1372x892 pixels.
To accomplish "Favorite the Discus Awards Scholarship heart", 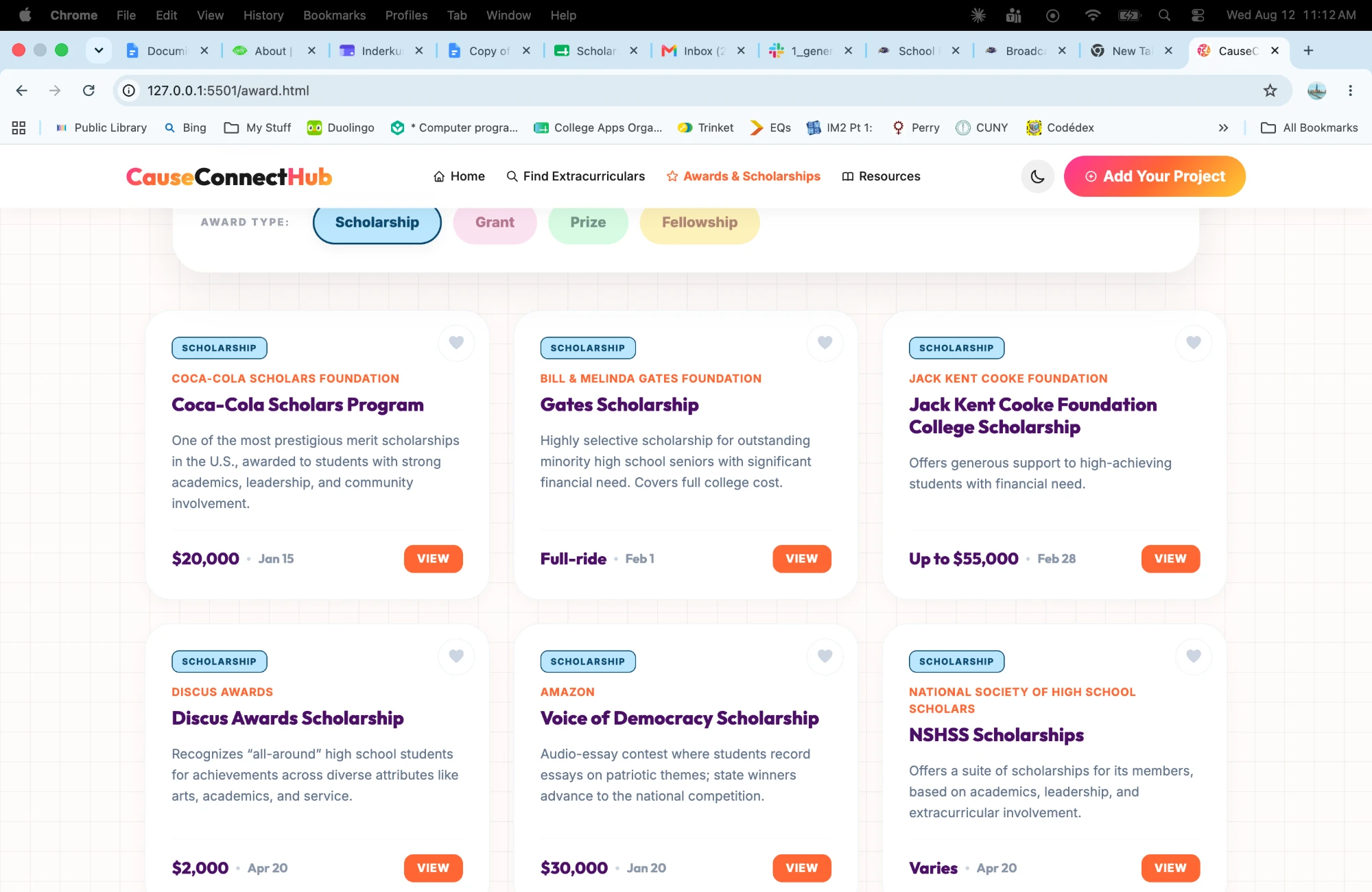I will tap(456, 656).
